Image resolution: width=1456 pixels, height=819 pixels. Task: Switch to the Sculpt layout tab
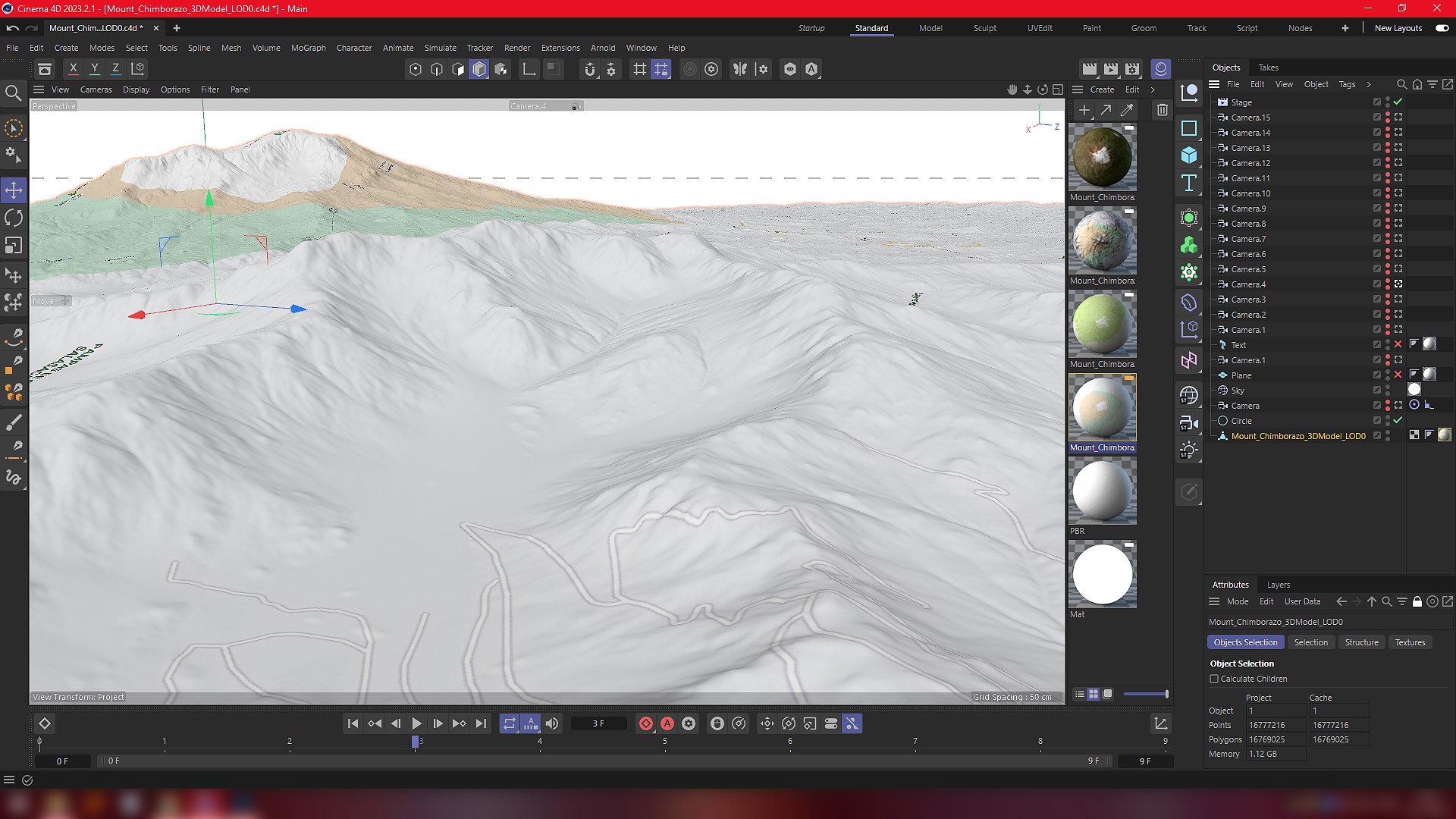coord(984,28)
